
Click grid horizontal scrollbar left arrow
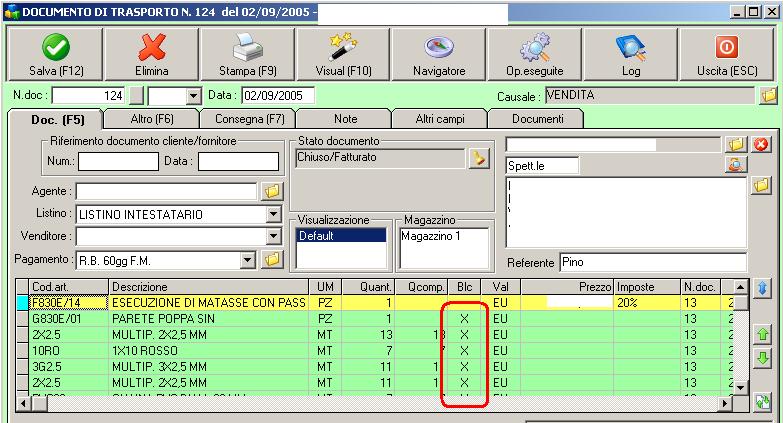[x=23, y=403]
